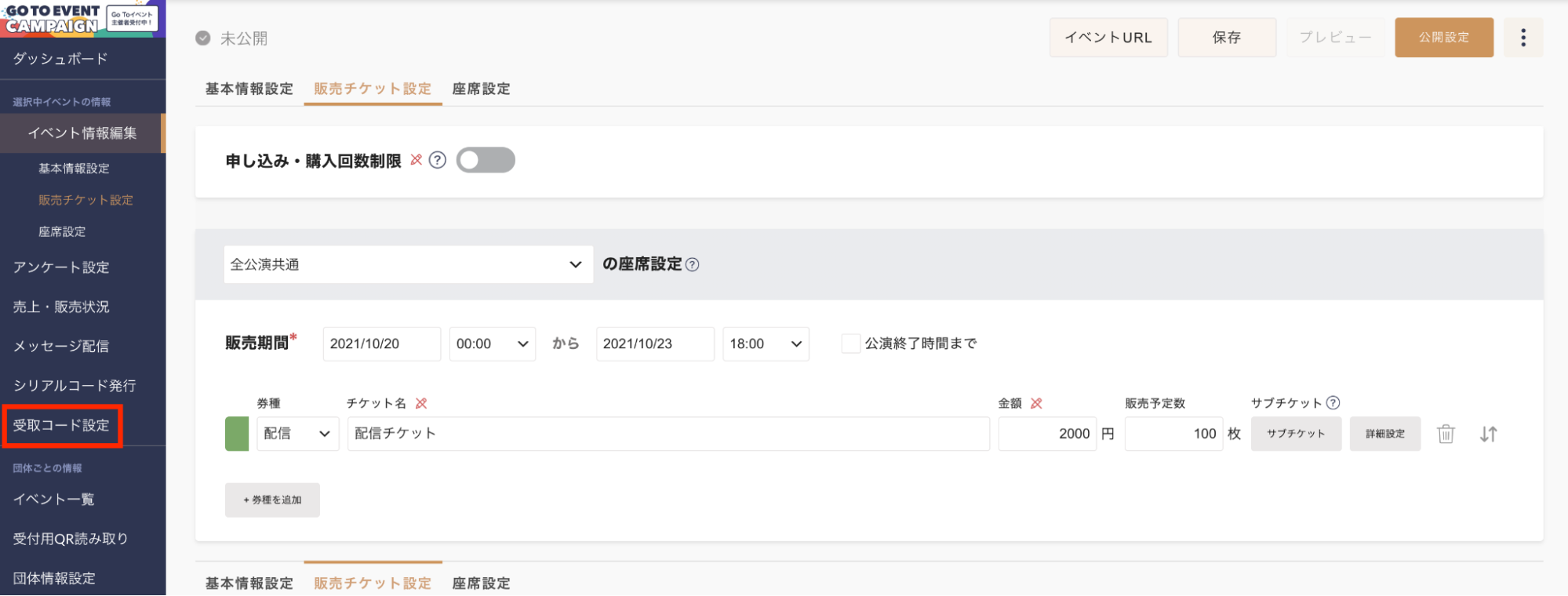
Task: Click the GO TO EVENT CAMPAIGN logo
Action: 82,18
